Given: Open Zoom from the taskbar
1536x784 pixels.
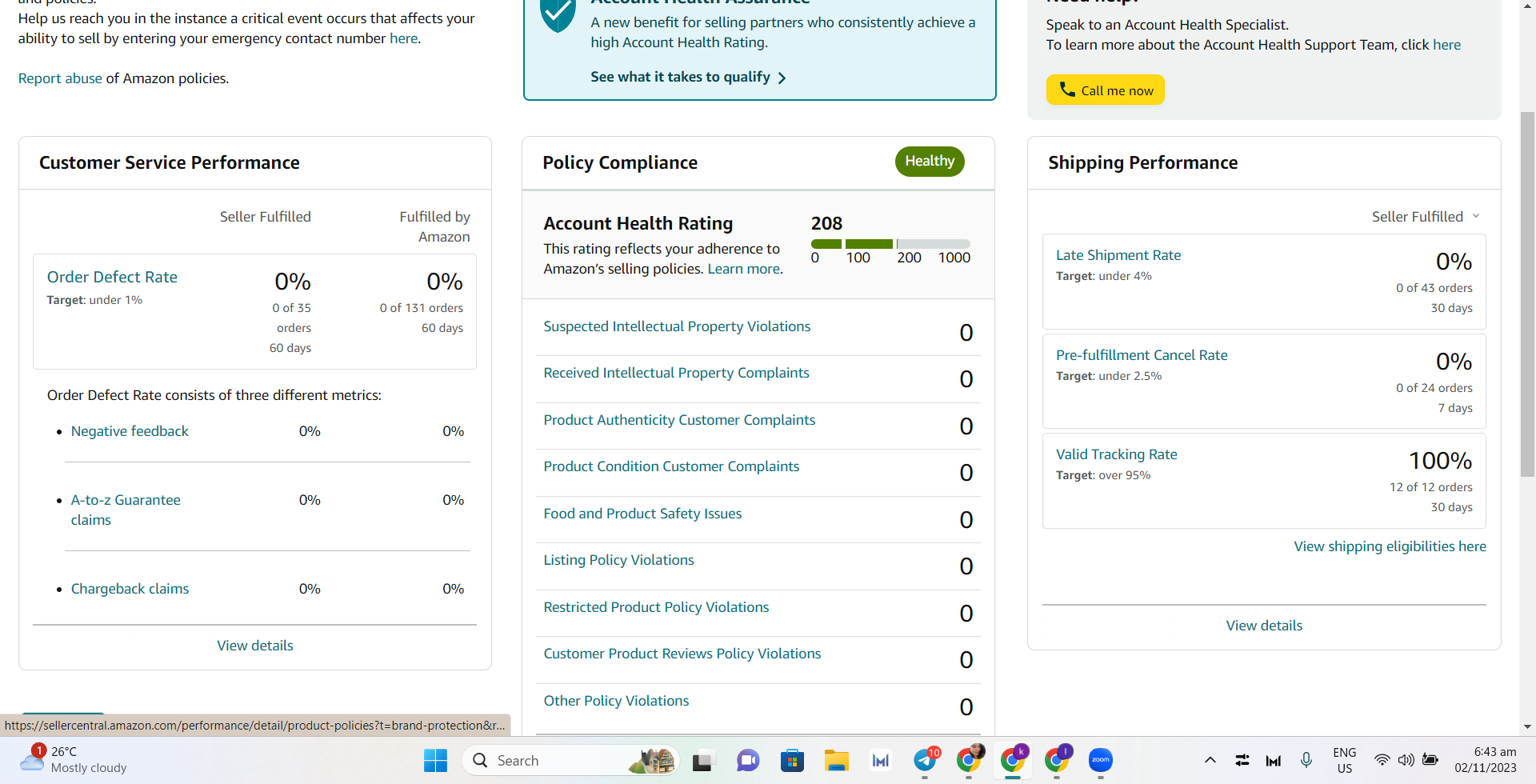Looking at the screenshot, I should coord(1101,760).
